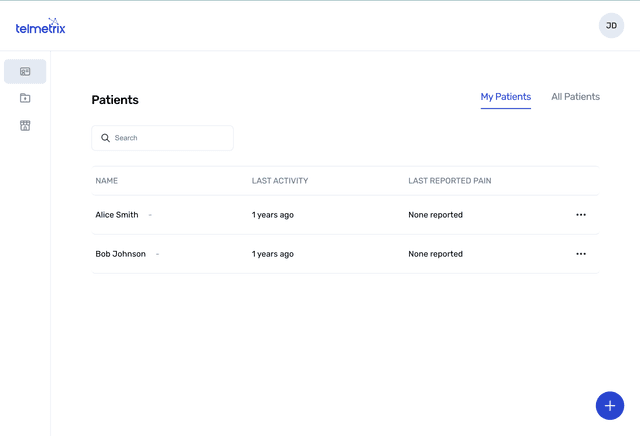Switch to the My Patients tab

(x=505, y=97)
